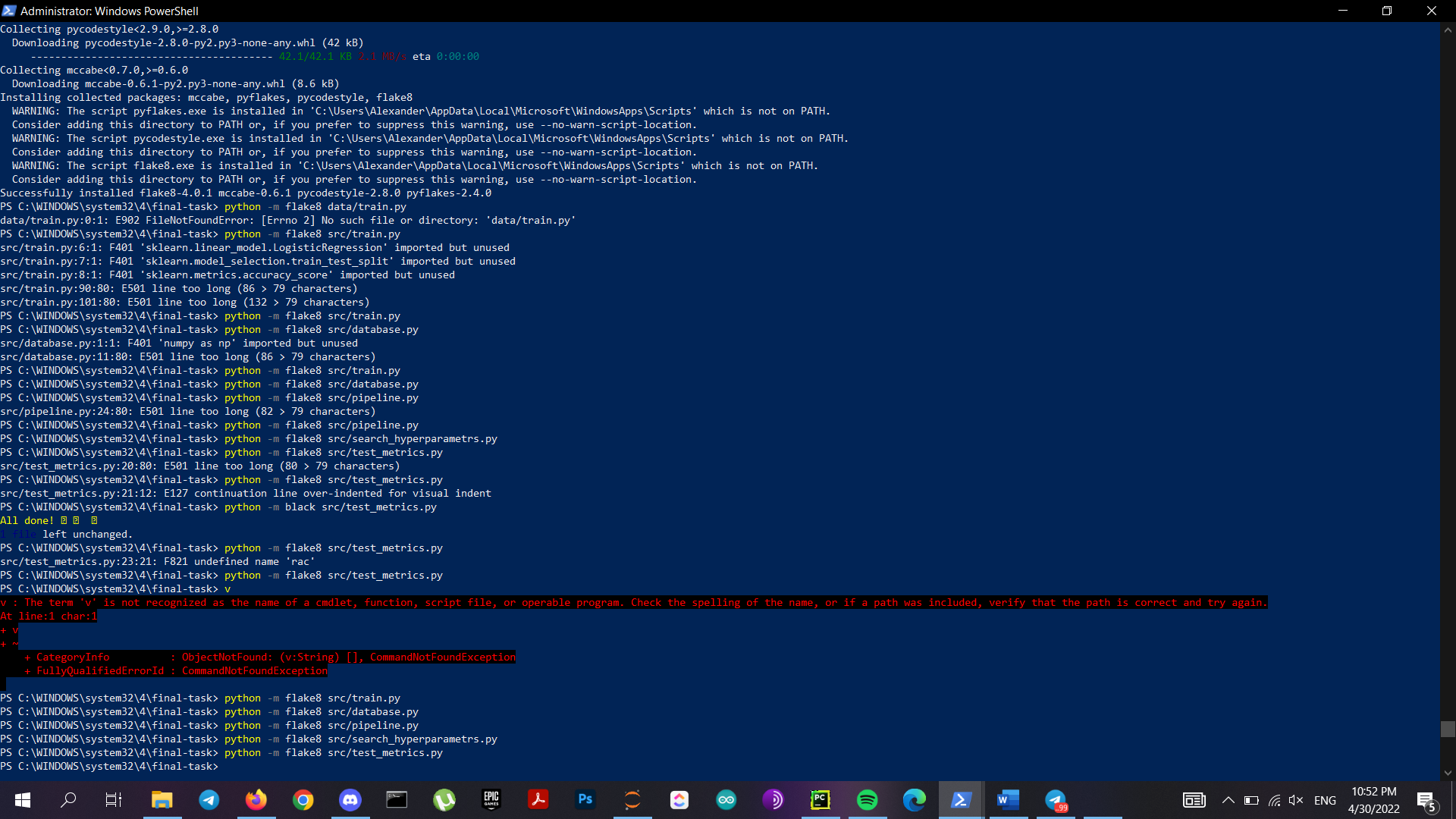Image resolution: width=1456 pixels, height=819 pixels.
Task: Launch PyCharm from the taskbar
Action: (821, 799)
